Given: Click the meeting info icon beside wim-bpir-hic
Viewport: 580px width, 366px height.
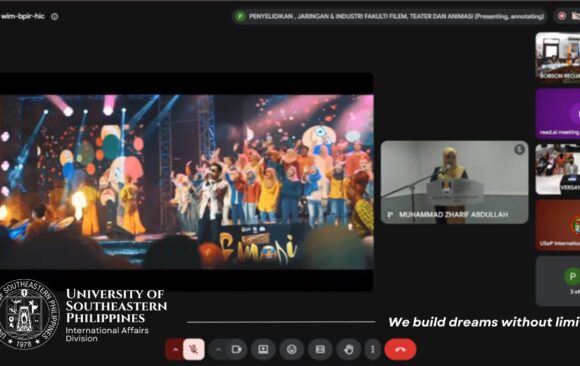Looking at the screenshot, I should [55, 16].
